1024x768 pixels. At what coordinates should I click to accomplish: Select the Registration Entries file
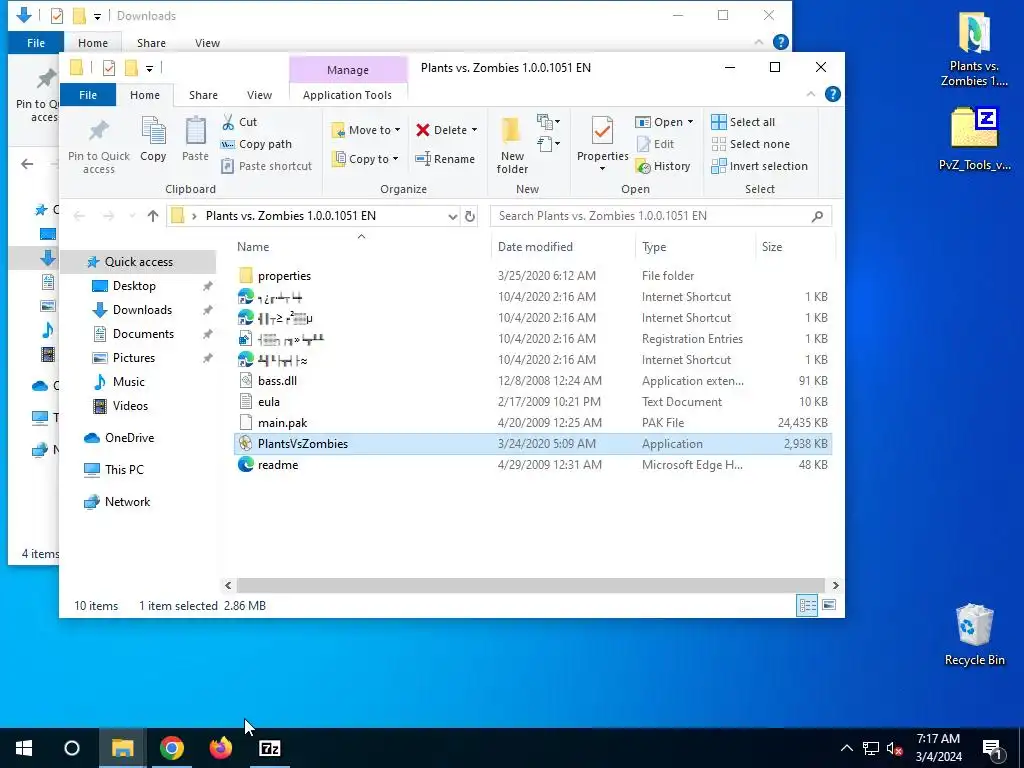[x=532, y=339]
